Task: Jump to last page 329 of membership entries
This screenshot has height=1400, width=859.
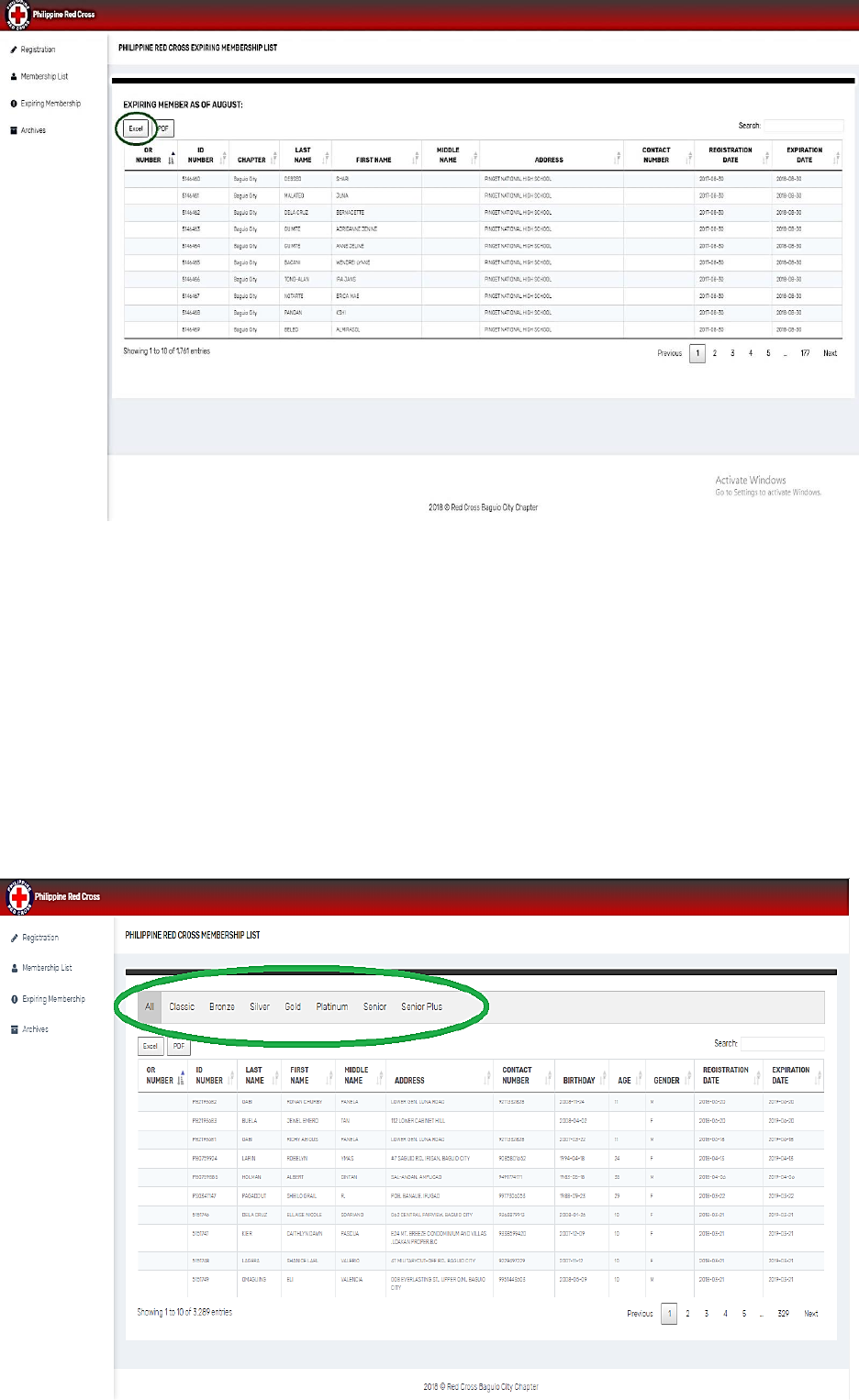Action: 783,1314
